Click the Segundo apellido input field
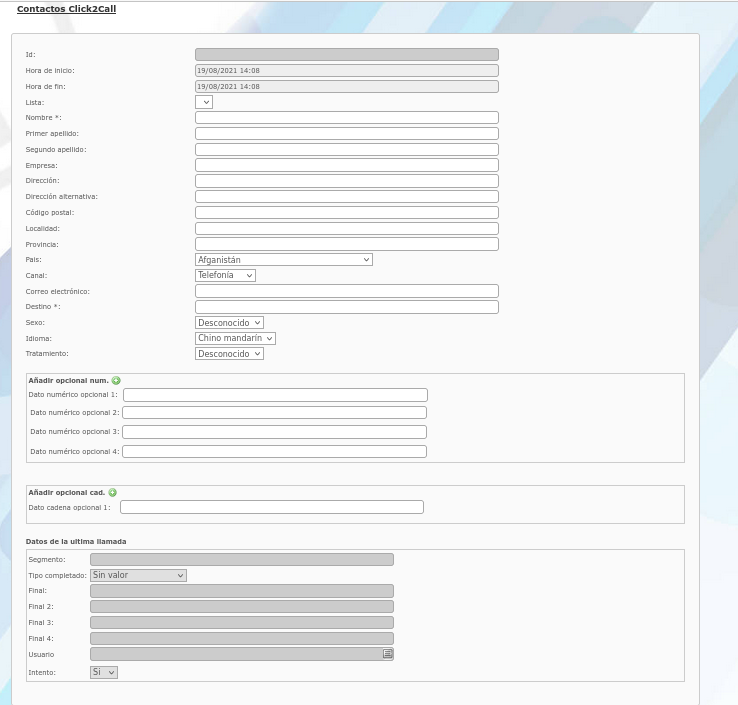 click(x=347, y=150)
